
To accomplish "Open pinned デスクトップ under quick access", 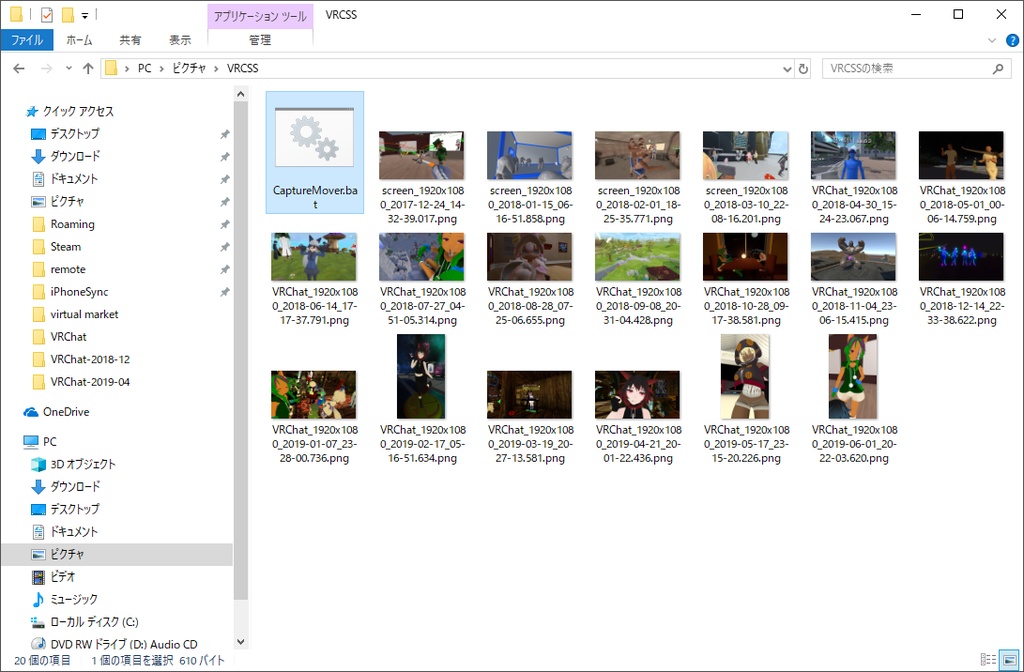I will pos(74,134).
